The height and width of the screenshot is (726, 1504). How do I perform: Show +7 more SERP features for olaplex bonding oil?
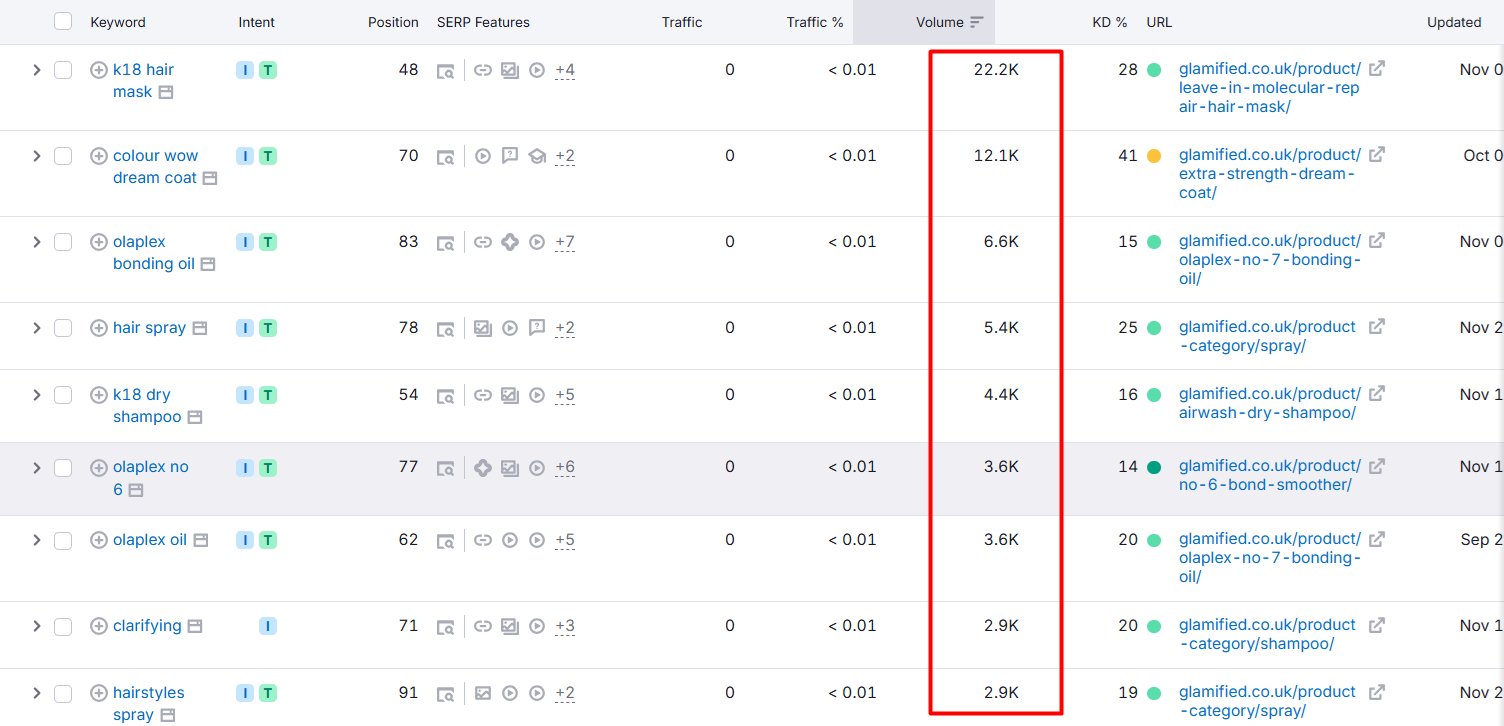coord(565,242)
